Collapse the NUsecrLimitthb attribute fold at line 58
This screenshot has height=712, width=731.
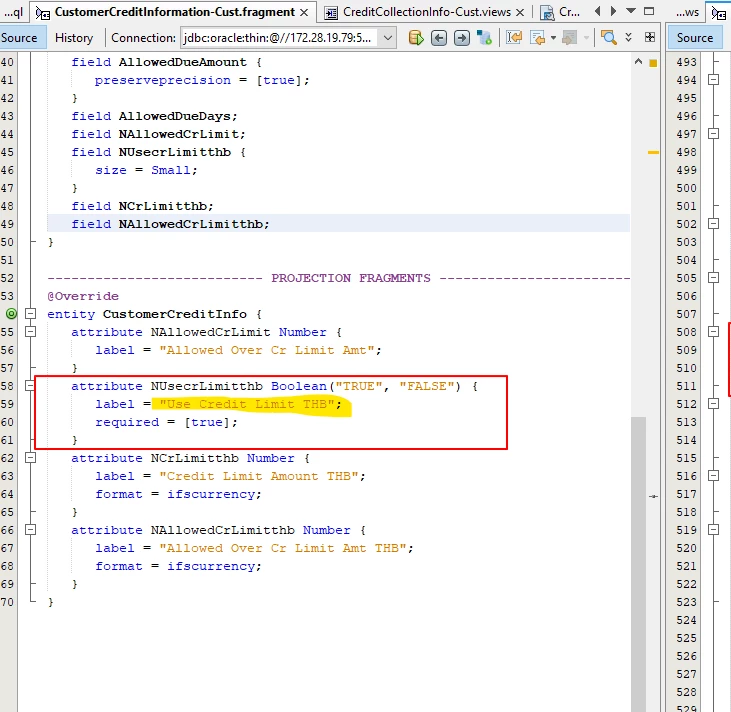[x=30, y=386]
